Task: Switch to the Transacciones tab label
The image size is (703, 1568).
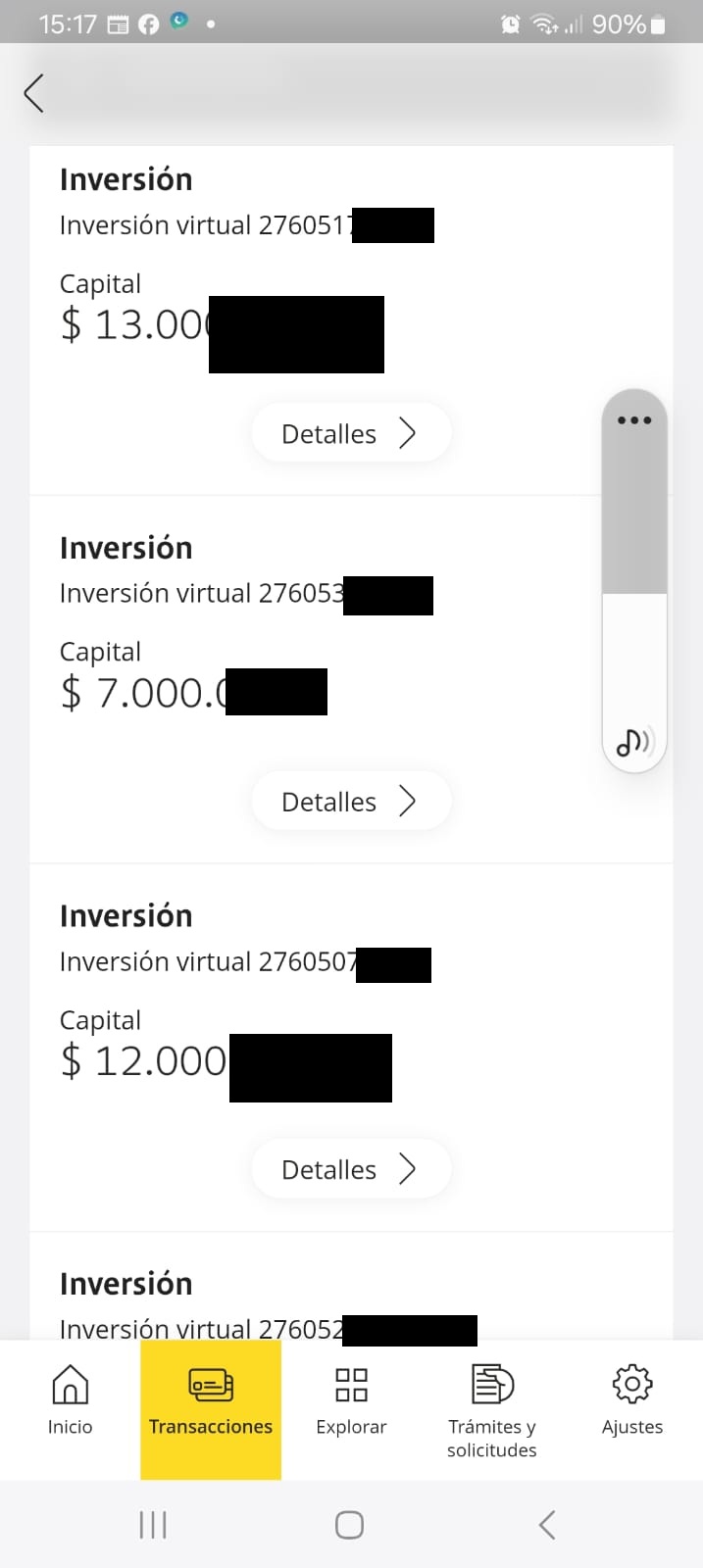Action: 211,1427
